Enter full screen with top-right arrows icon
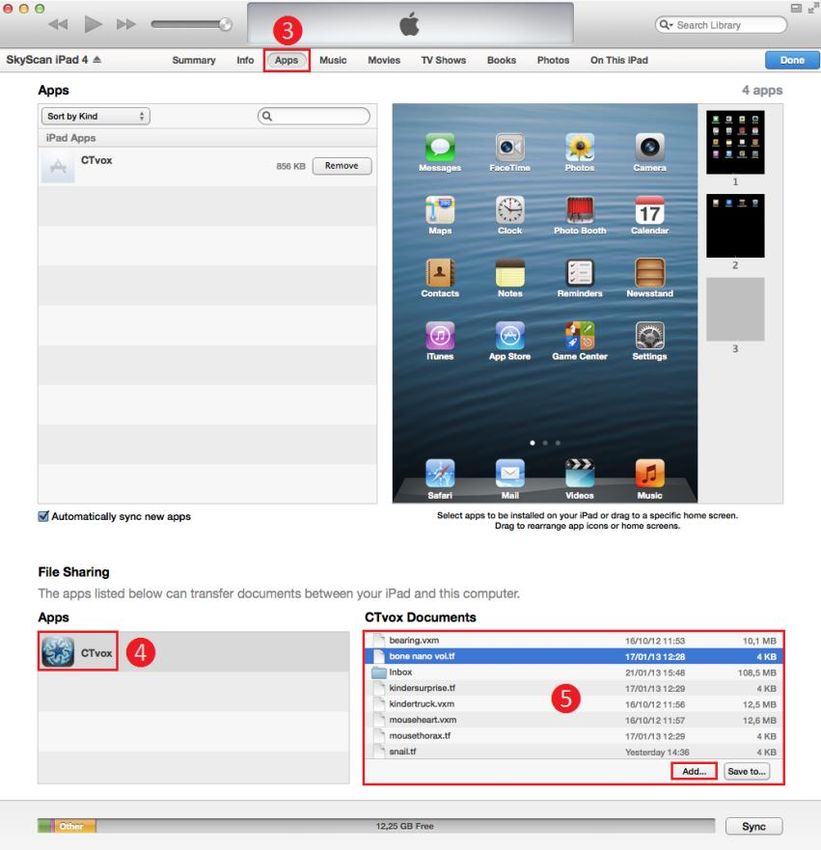 click(812, 8)
